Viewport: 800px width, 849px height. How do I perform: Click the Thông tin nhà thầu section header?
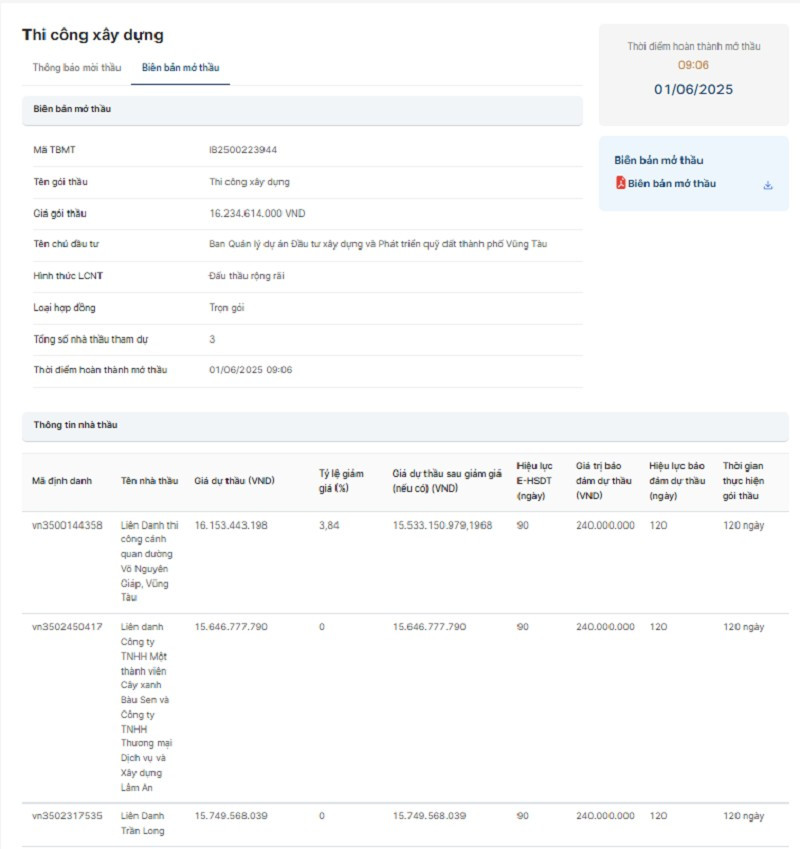(x=75, y=425)
